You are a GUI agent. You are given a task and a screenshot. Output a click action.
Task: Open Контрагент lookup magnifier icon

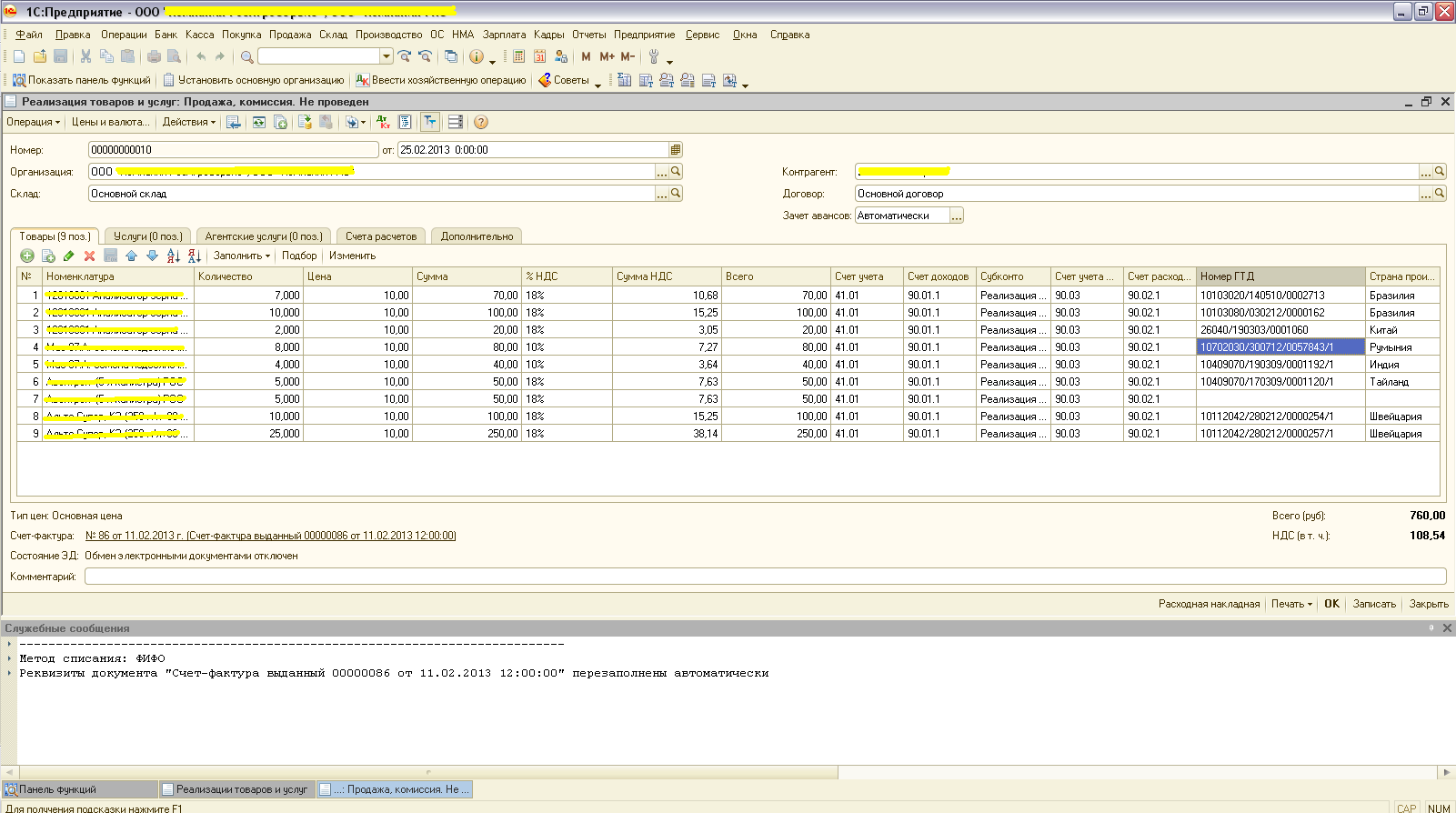[1440, 171]
